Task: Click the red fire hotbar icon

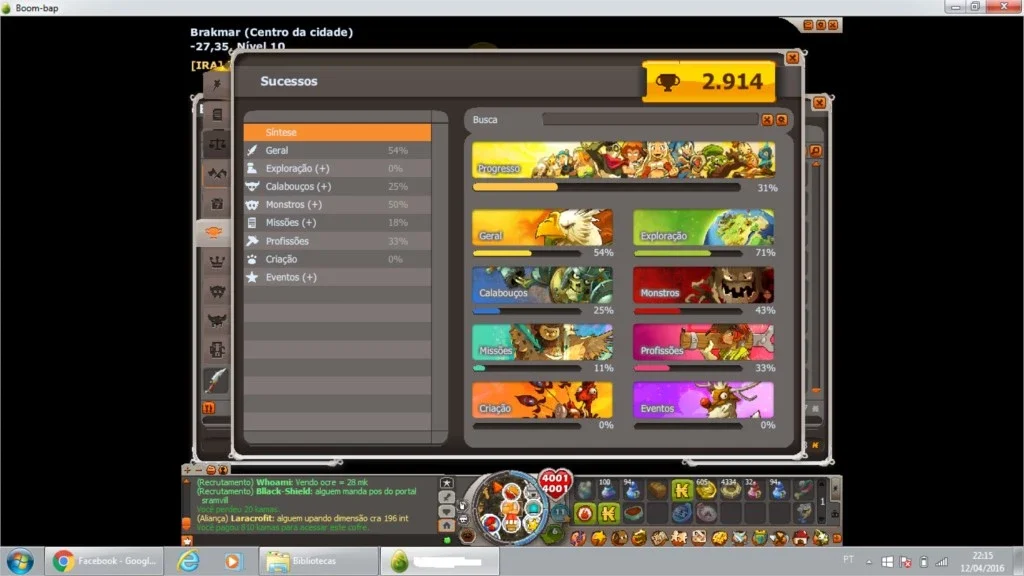Action: pyautogui.click(x=584, y=513)
